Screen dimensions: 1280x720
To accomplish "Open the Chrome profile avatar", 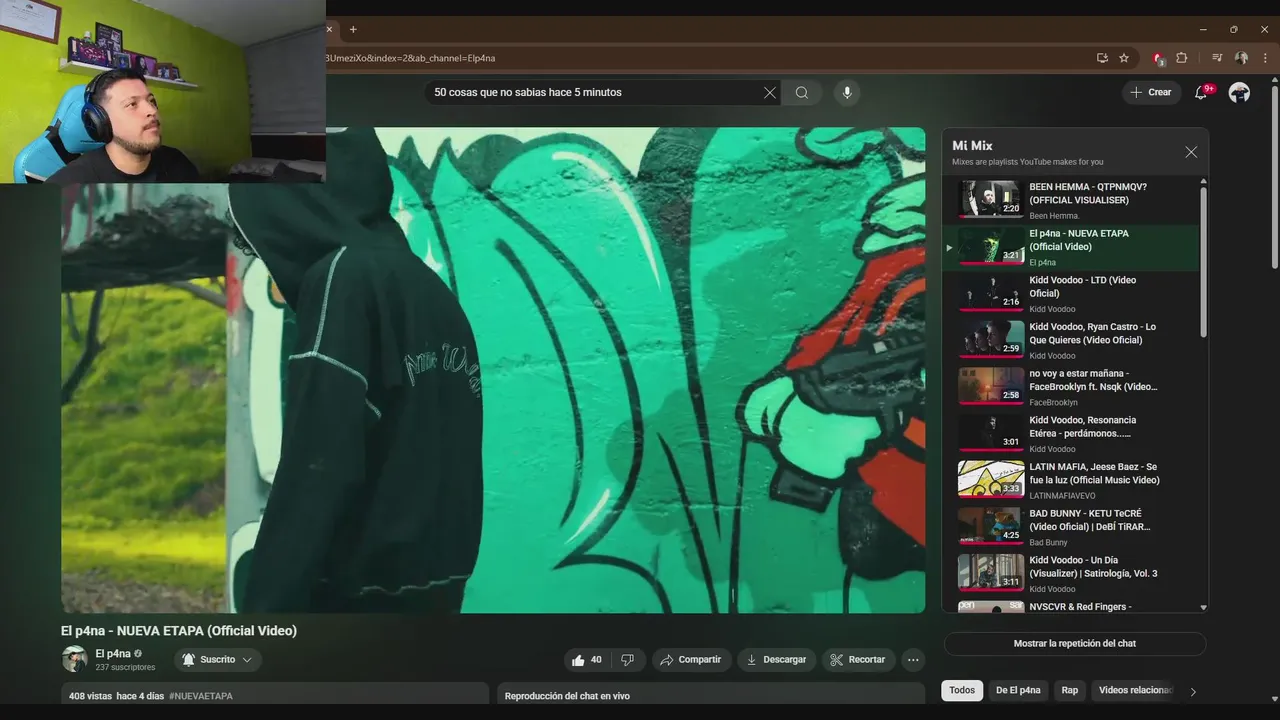I will 1241,58.
